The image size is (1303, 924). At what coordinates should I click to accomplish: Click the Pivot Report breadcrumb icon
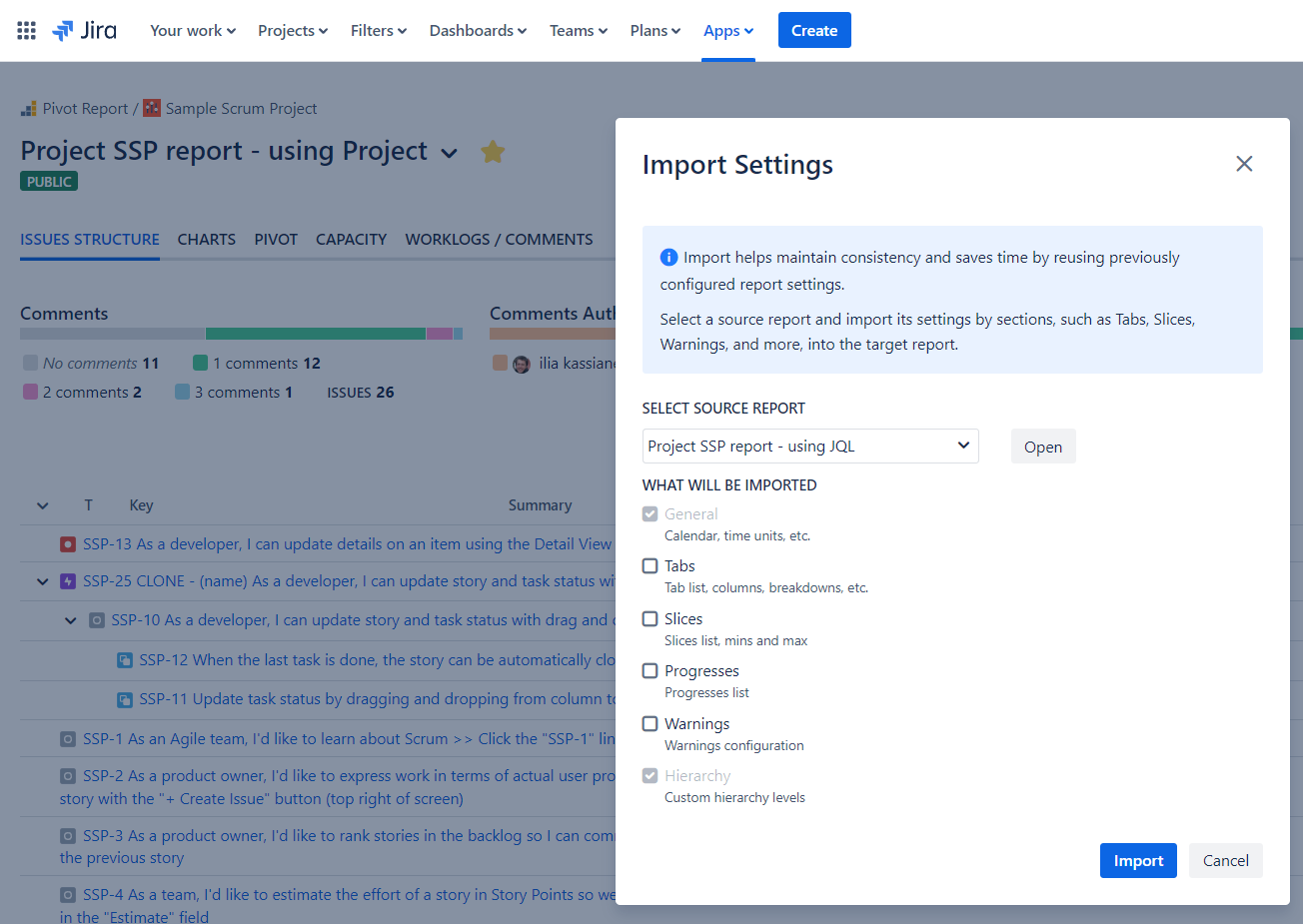coord(29,108)
